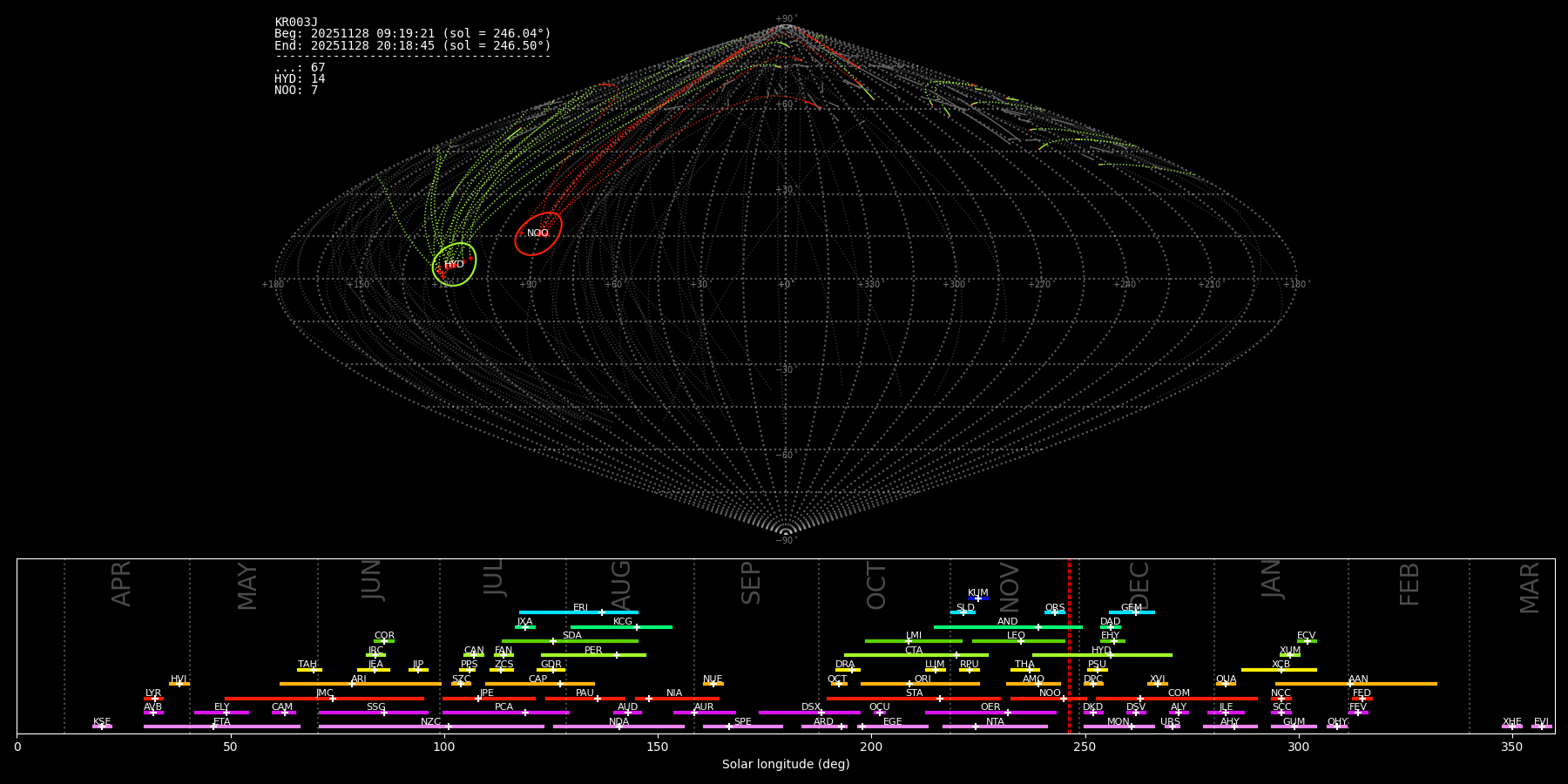Click the cyan ERI shower bar
This screenshot has width=1568, height=784.
[578, 612]
